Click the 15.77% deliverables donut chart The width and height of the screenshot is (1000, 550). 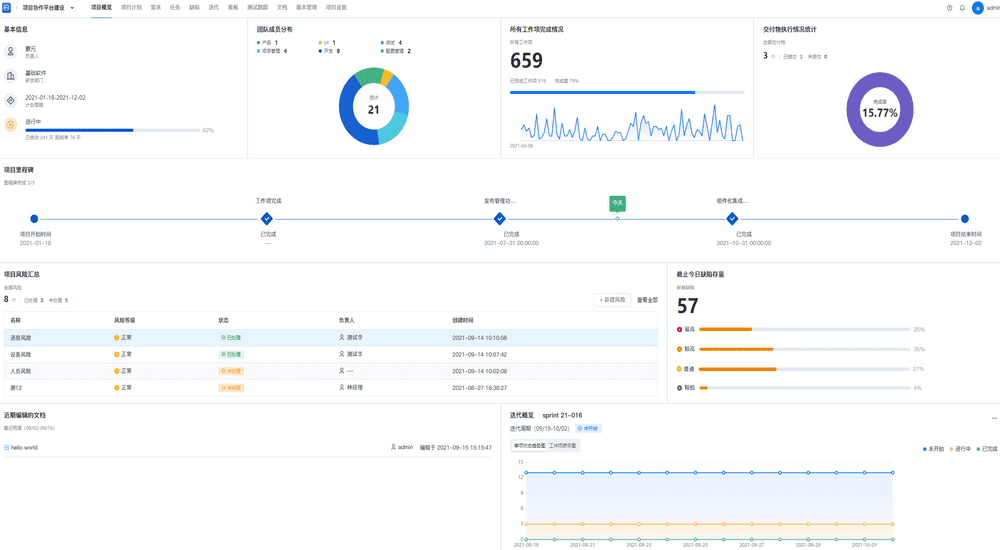[880, 110]
